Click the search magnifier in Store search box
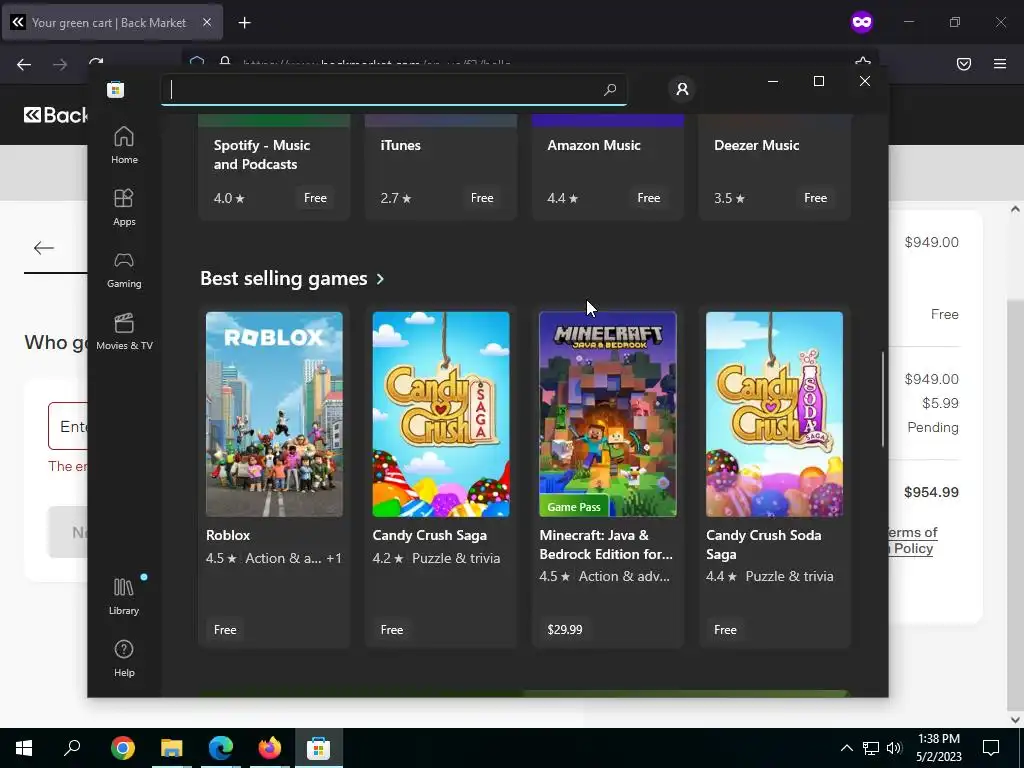 610,89
